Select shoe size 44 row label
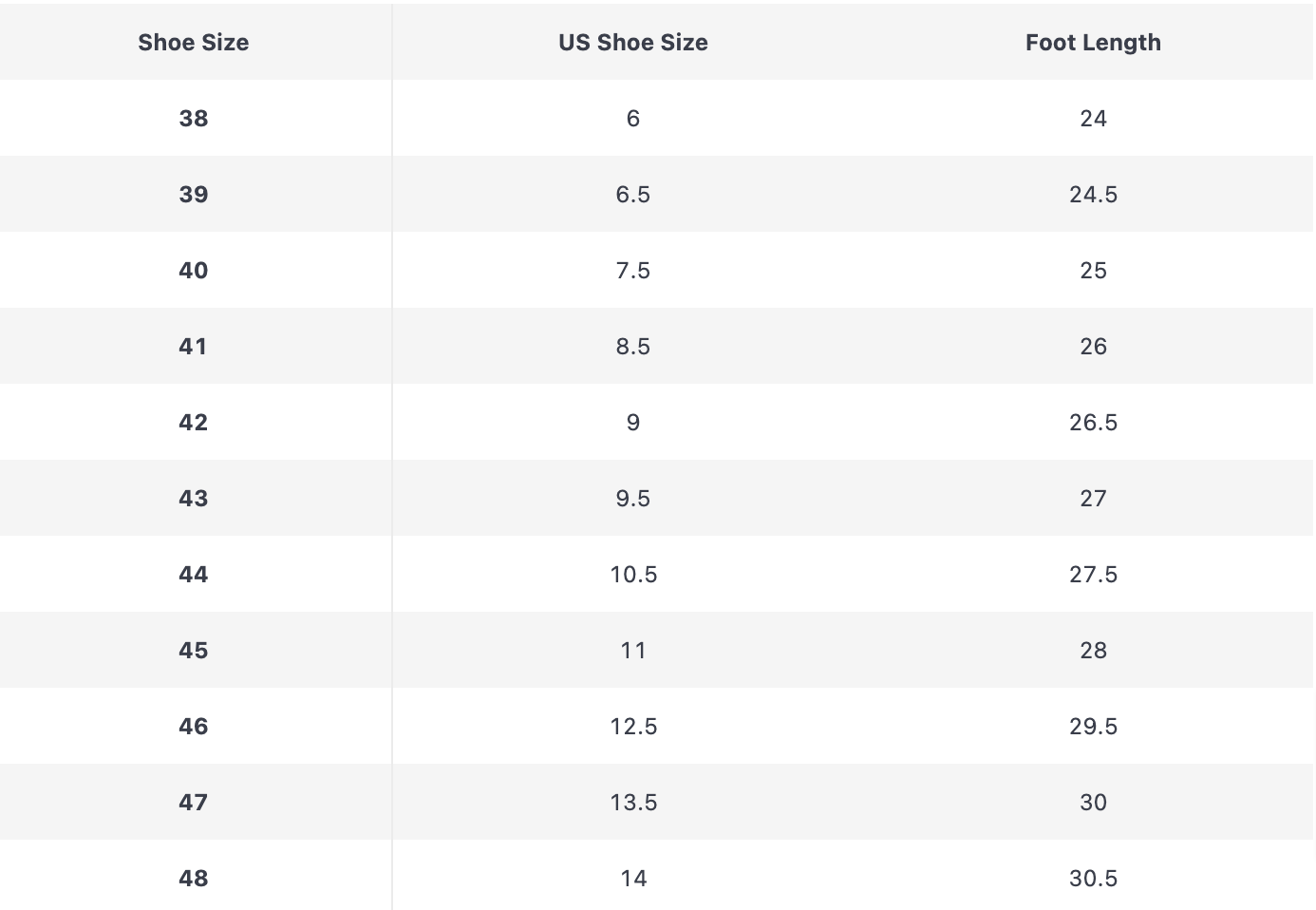 tap(194, 575)
